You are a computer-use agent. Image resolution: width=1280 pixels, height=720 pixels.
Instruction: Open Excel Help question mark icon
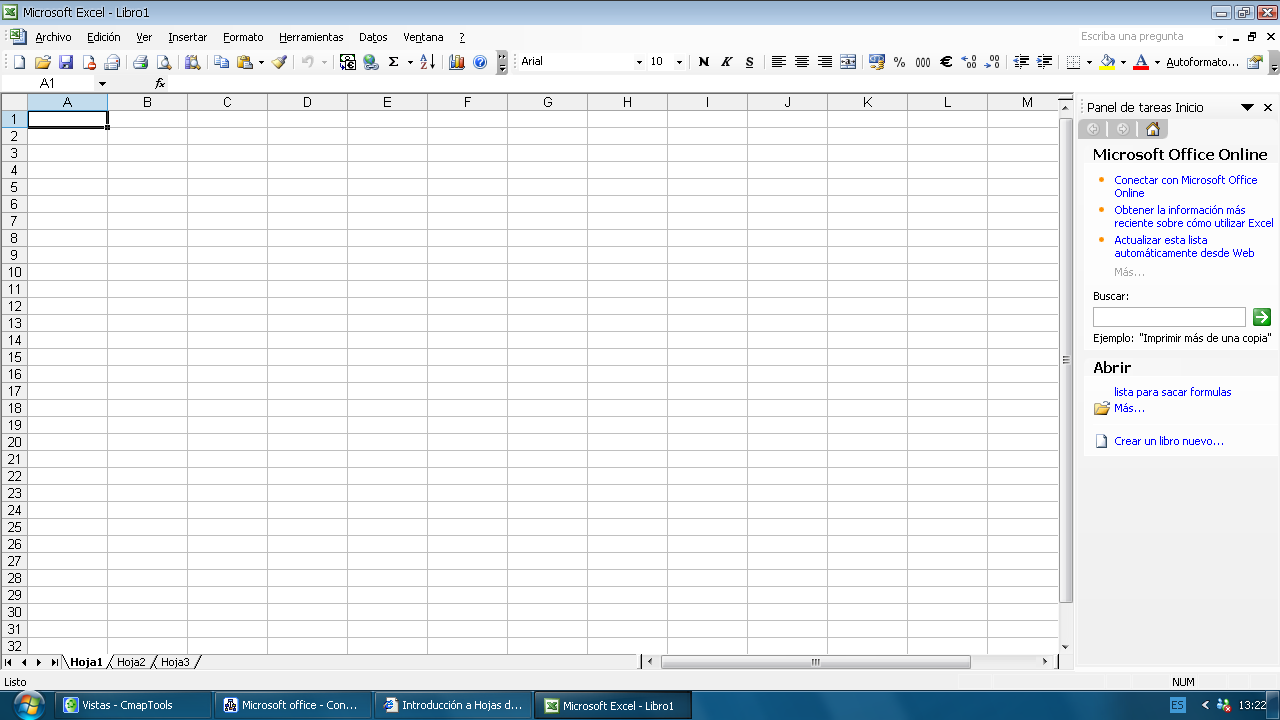[x=480, y=62]
